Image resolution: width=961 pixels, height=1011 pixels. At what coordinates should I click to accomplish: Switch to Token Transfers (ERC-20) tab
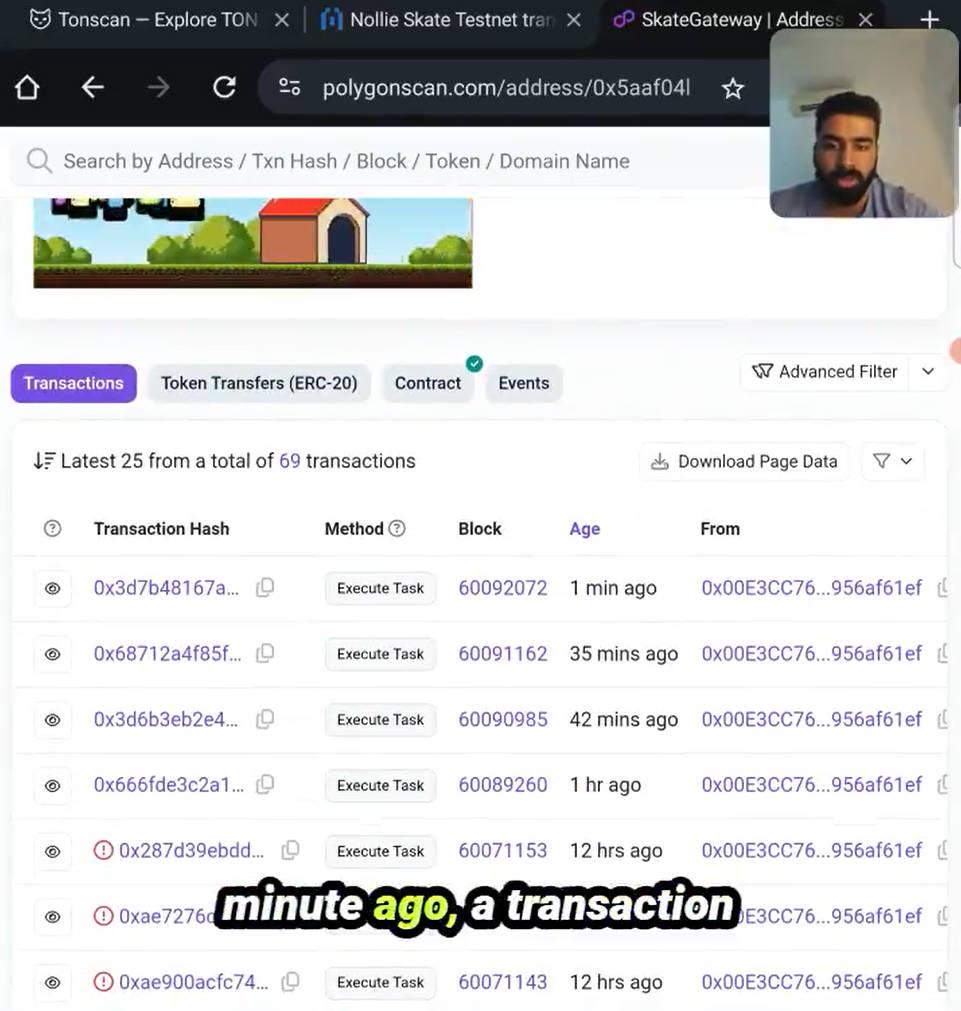pyautogui.click(x=259, y=383)
